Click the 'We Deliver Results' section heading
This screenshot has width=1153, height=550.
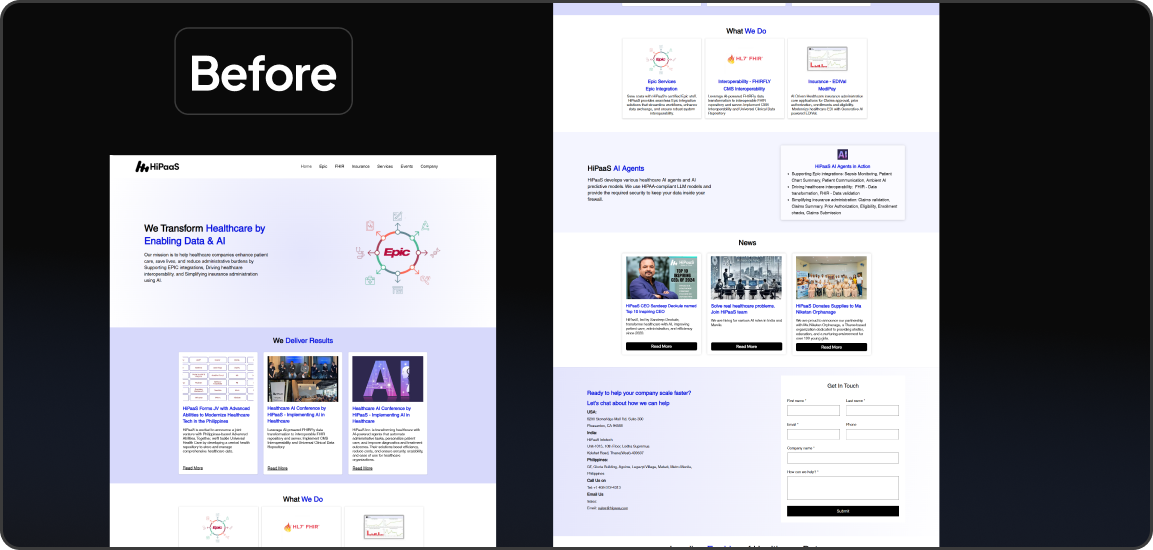[x=303, y=340]
